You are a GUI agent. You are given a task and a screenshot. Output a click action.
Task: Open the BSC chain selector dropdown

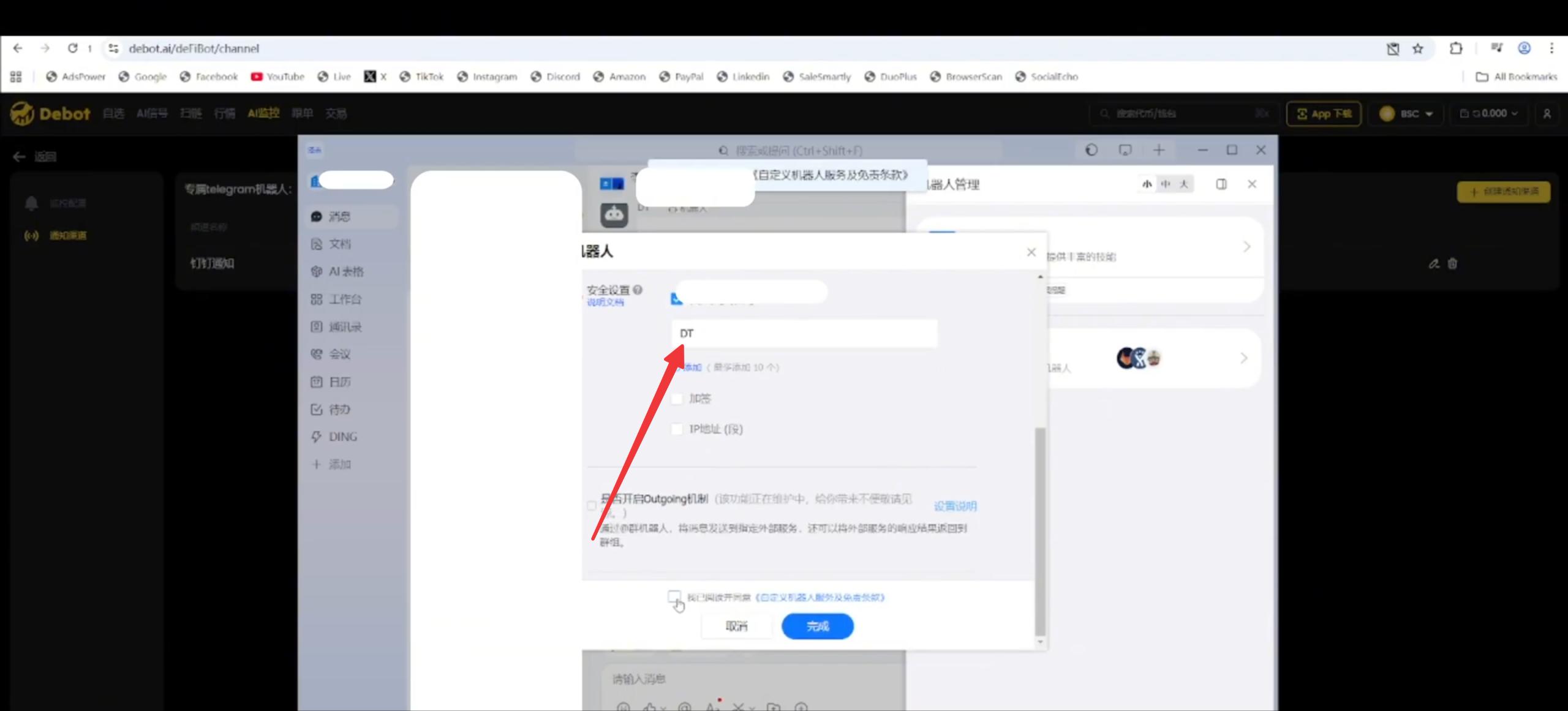[1406, 113]
